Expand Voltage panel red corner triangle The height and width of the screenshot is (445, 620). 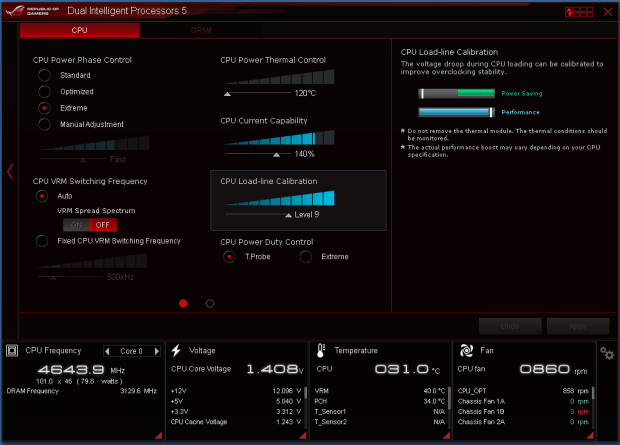coord(303,436)
